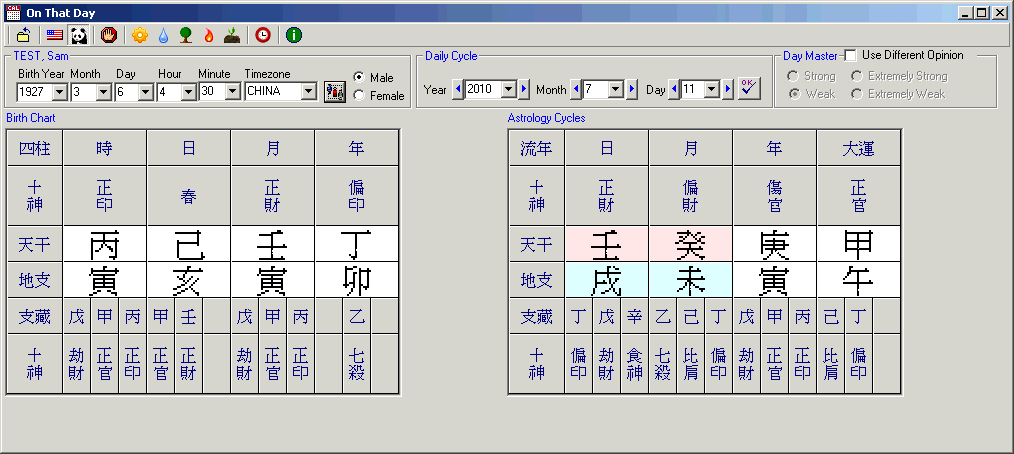1014x454 pixels.
Task: Select the Female radio button
Action: pos(359,96)
